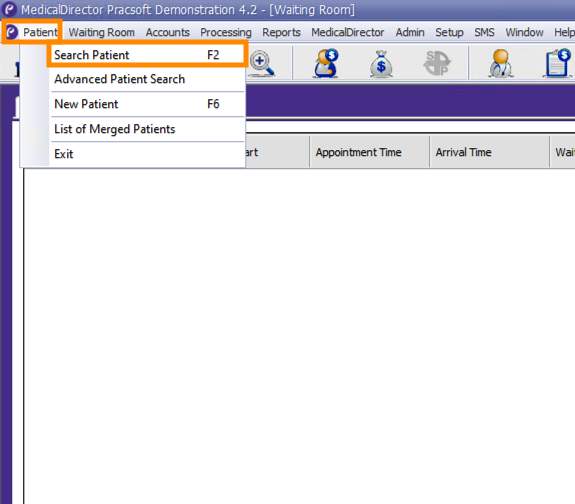575x504 pixels.
Task: Choose New Patient from the menu
Action: pyautogui.click(x=147, y=104)
